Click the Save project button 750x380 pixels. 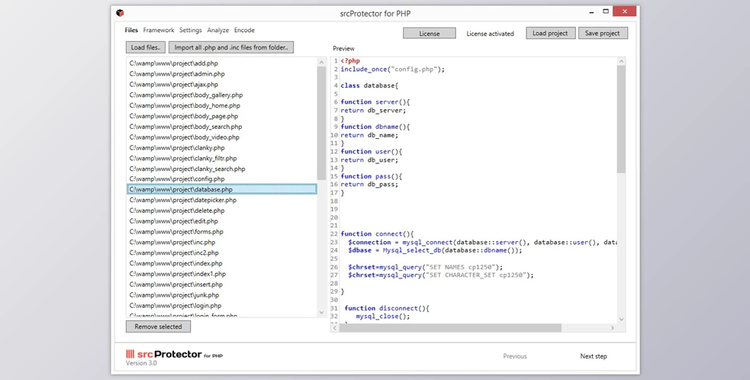click(x=603, y=33)
